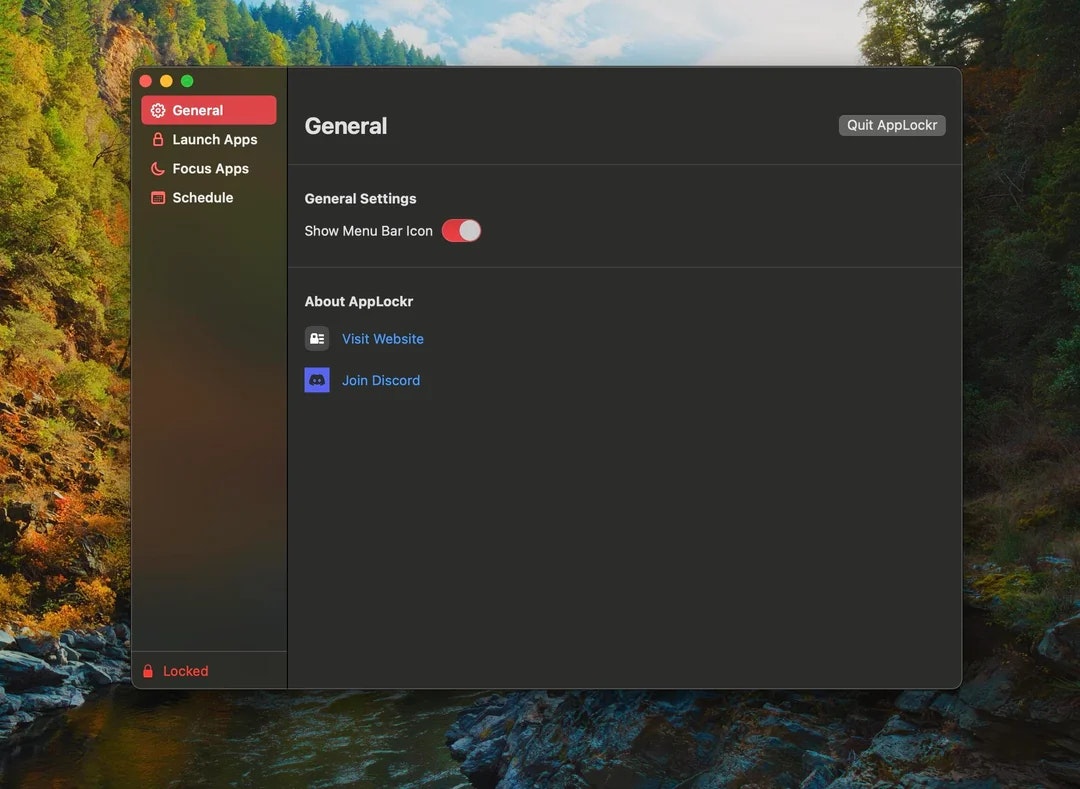The image size is (1080, 789).
Task: Switch to the Focus Apps section
Action: [x=209, y=169]
